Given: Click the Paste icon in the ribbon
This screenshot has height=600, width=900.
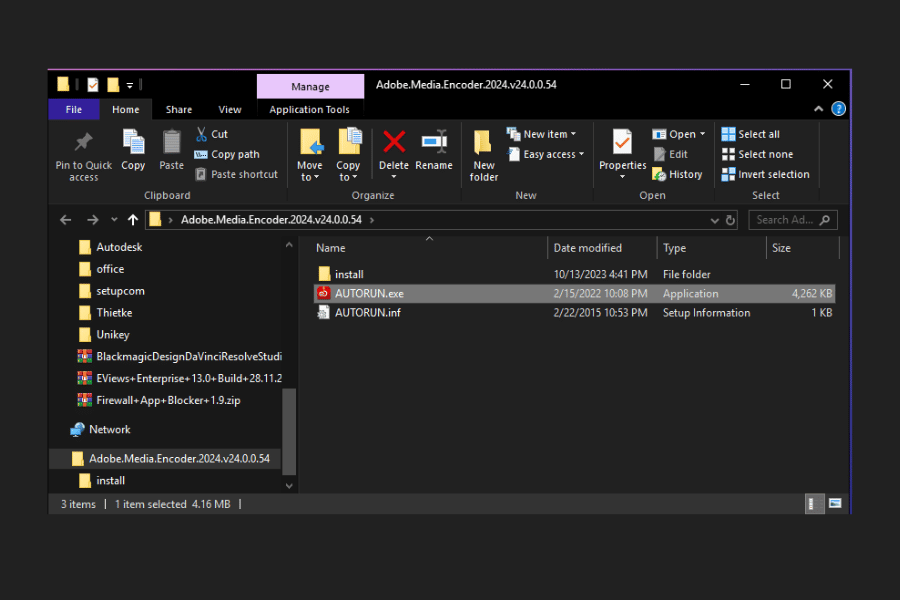Looking at the screenshot, I should (x=172, y=143).
